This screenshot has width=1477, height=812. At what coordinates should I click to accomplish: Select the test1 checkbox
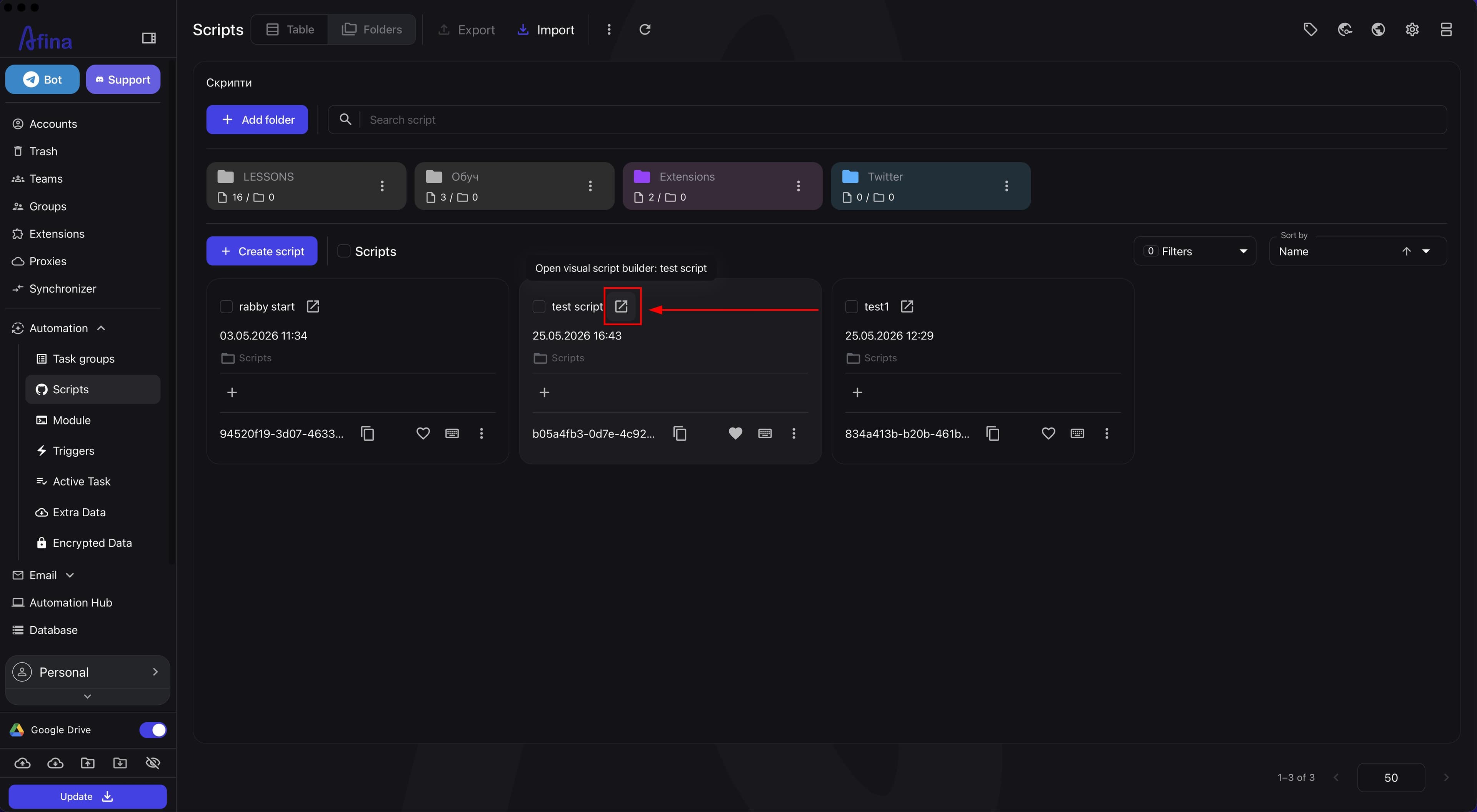[852, 306]
